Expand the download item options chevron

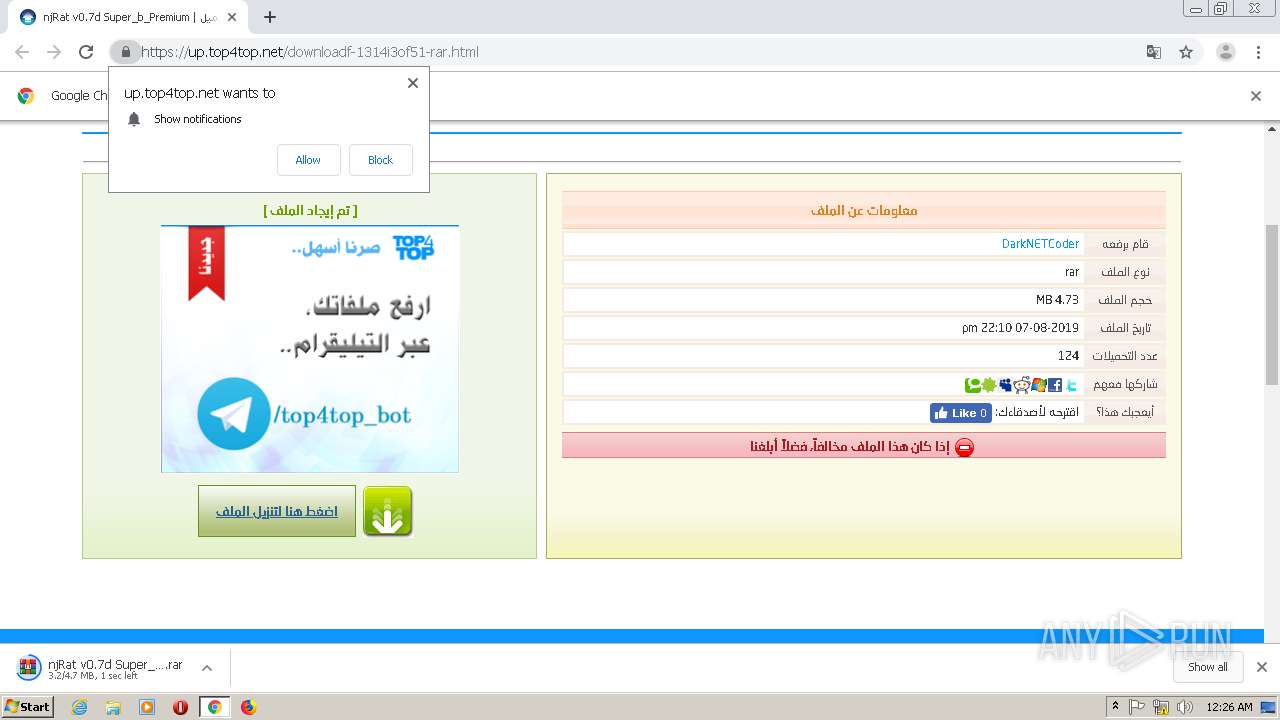coord(207,668)
